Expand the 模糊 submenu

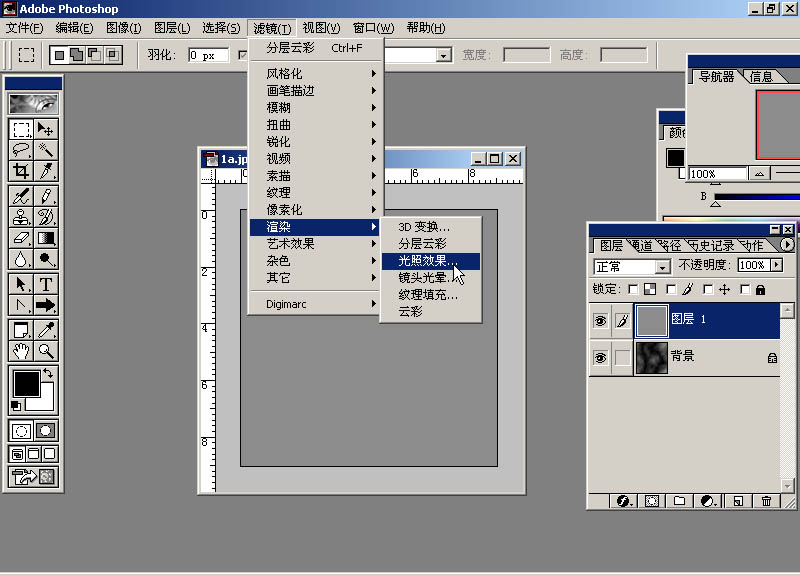click(315, 108)
